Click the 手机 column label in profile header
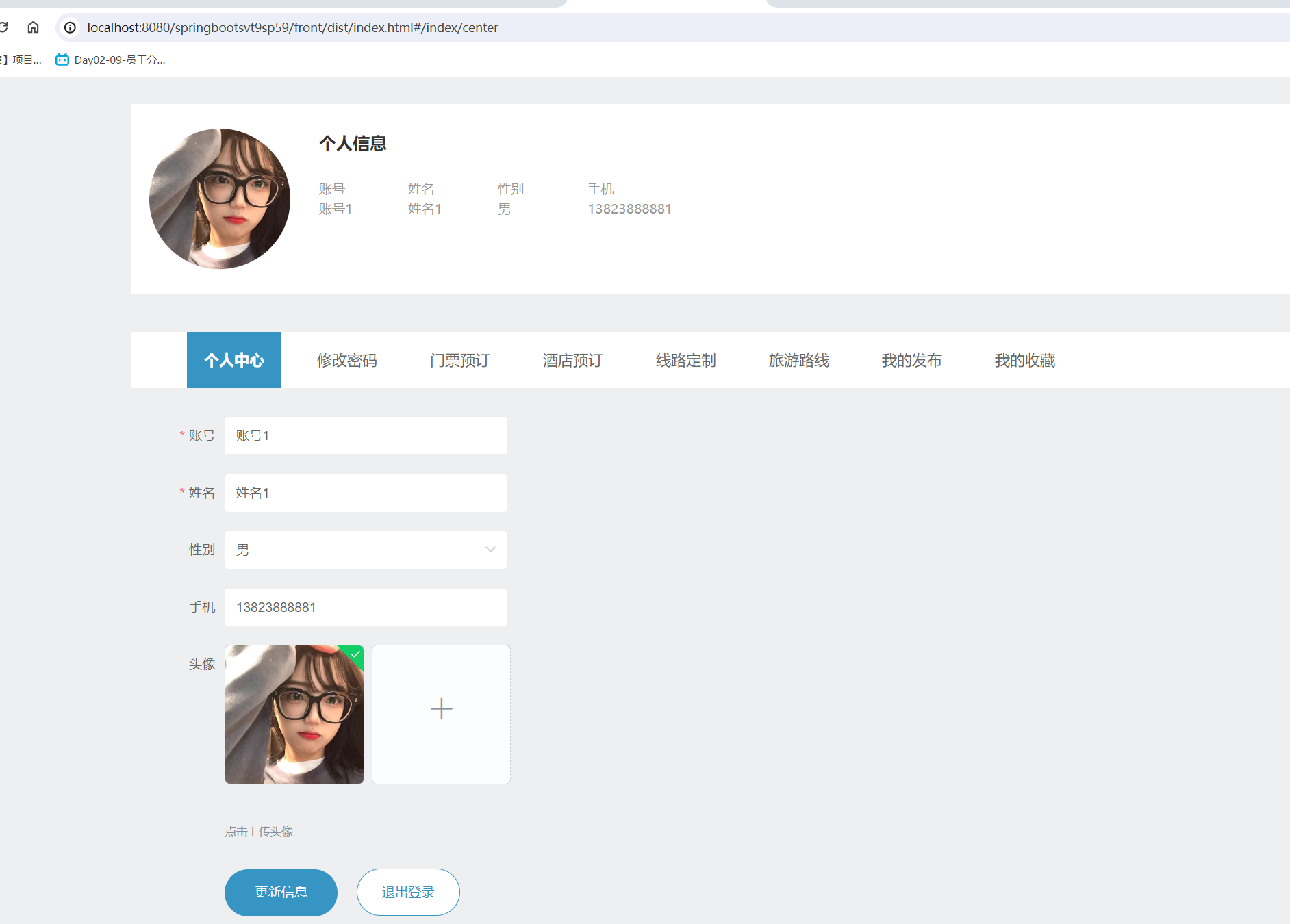This screenshot has height=924, width=1290. point(600,189)
